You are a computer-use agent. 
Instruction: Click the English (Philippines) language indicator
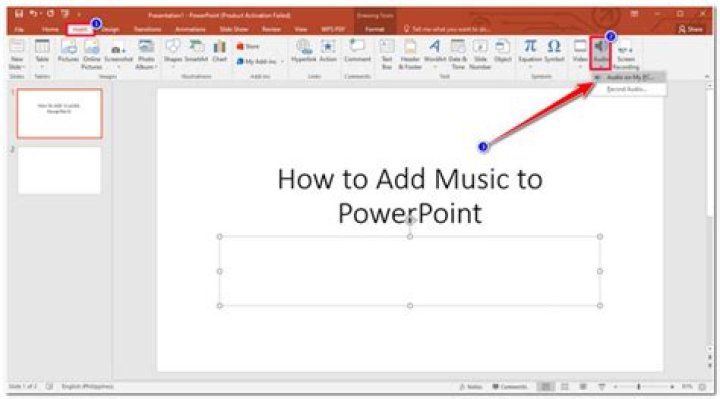88,387
